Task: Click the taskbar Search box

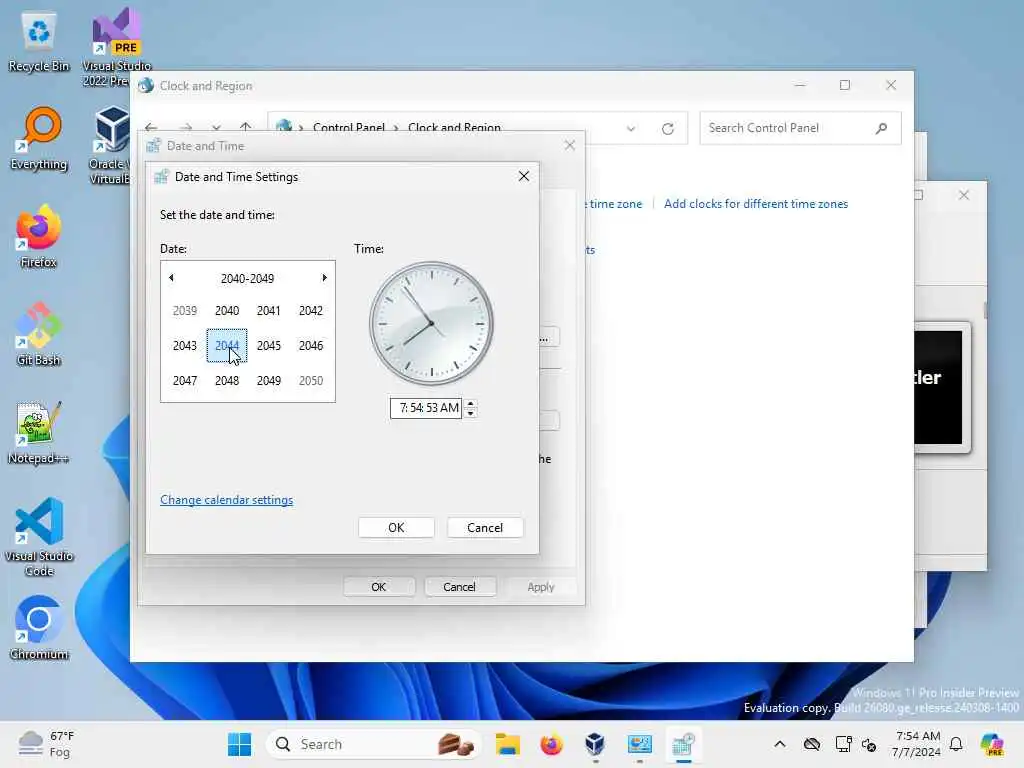Action: pos(374,744)
